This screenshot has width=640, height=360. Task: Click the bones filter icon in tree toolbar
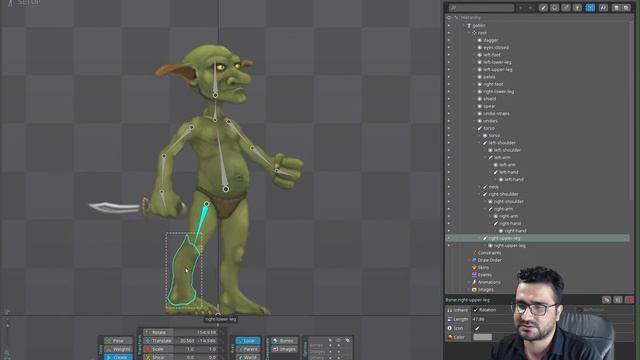[x=543, y=8]
